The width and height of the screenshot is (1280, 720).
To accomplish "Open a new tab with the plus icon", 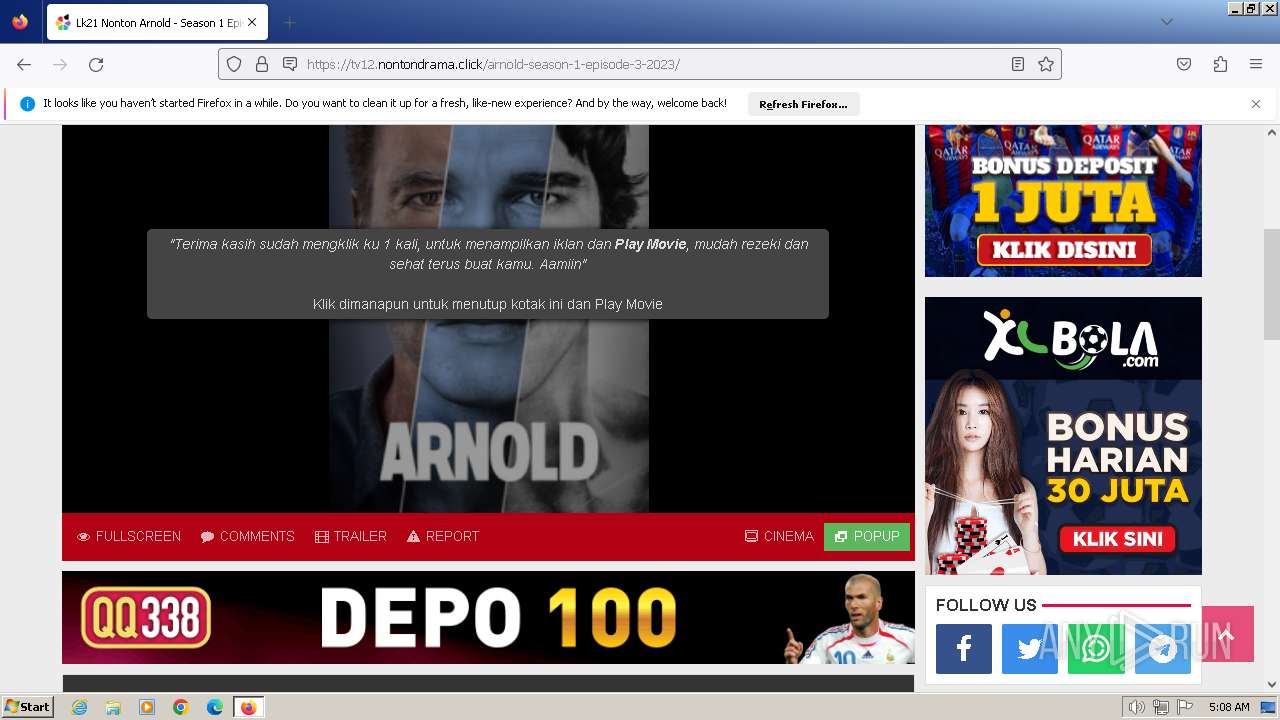I will (x=289, y=22).
